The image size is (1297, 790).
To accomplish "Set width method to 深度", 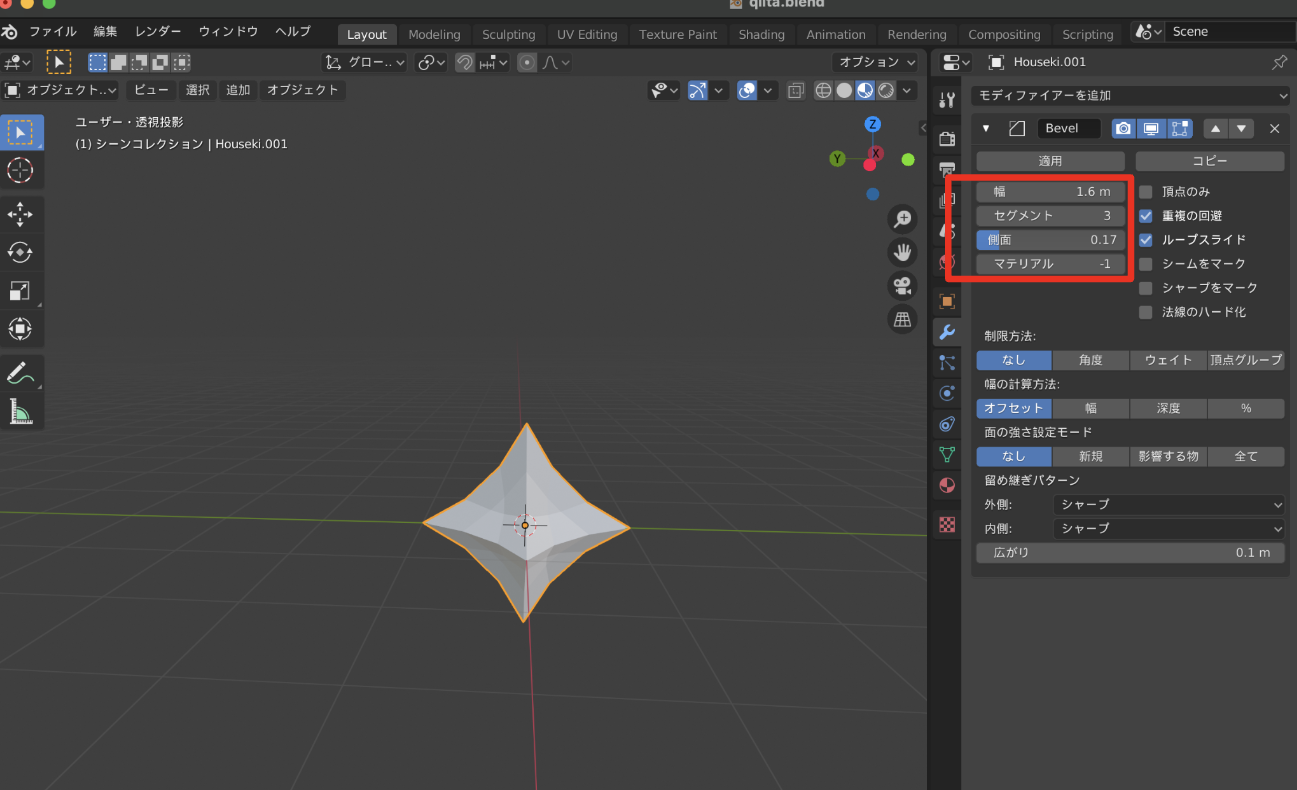I will [x=1168, y=408].
